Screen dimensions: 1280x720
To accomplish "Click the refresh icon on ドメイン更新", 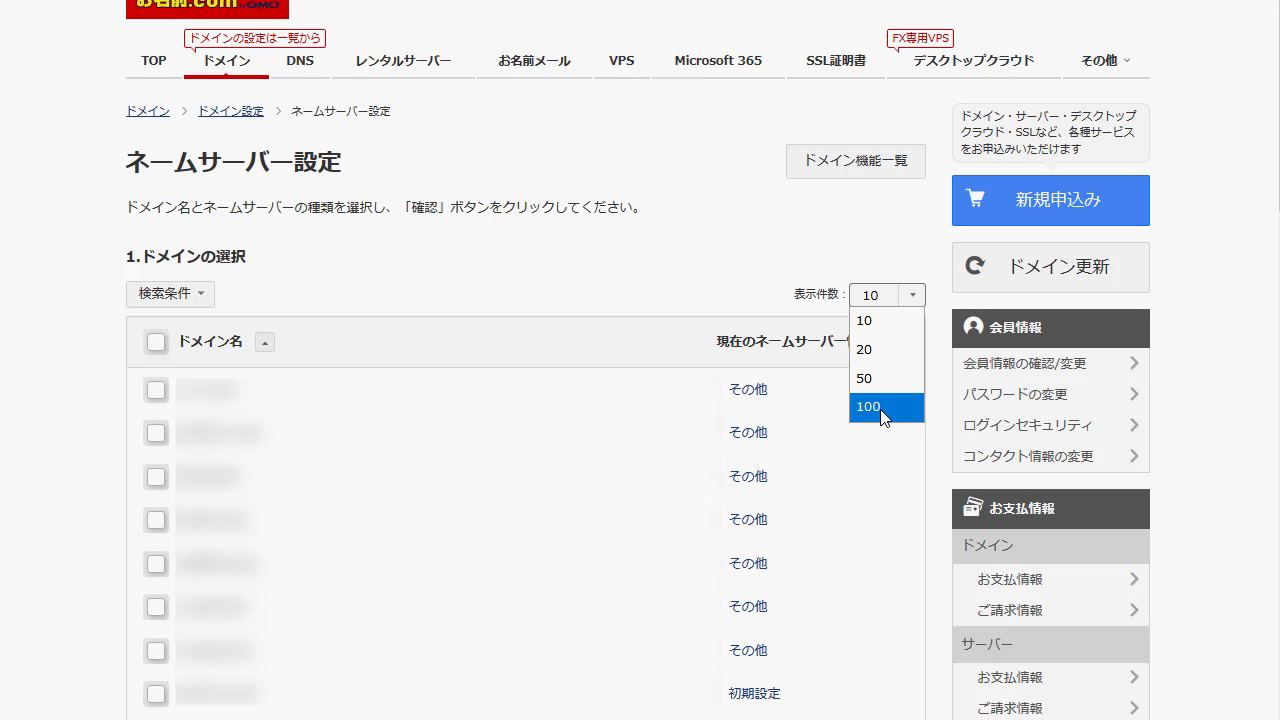I will click(x=975, y=266).
